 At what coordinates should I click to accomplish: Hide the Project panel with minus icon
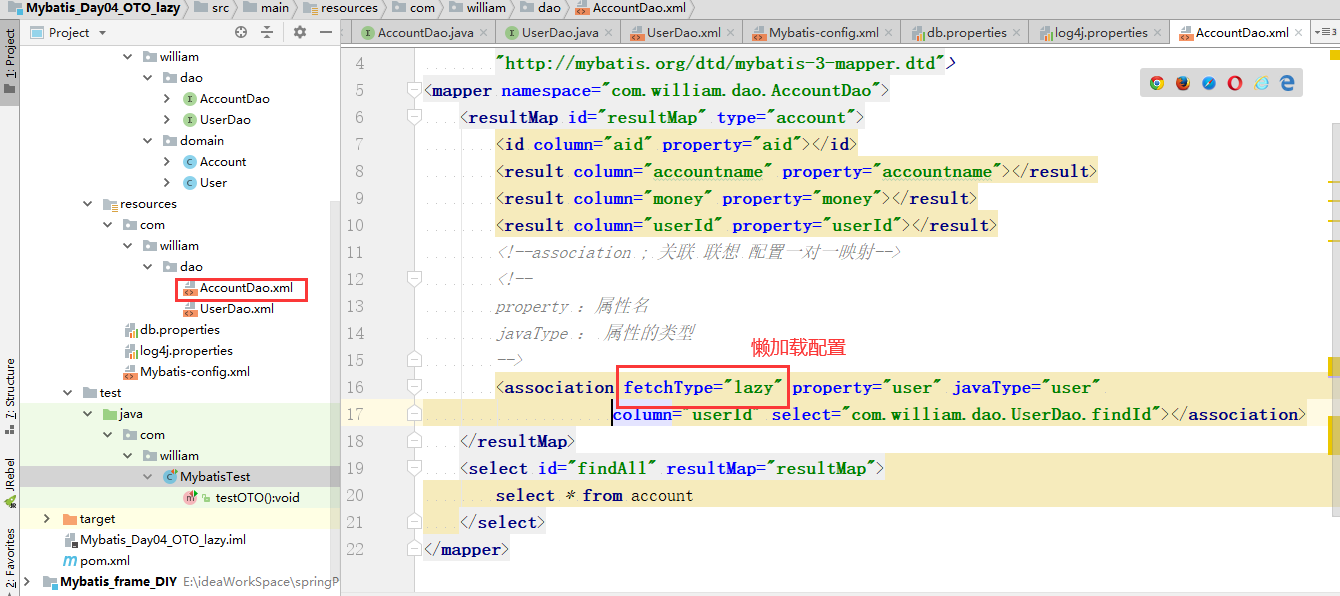326,32
